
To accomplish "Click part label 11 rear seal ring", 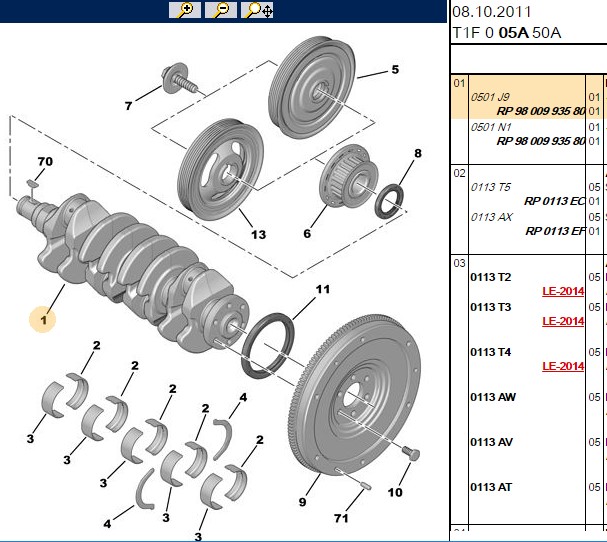I will coord(322,289).
